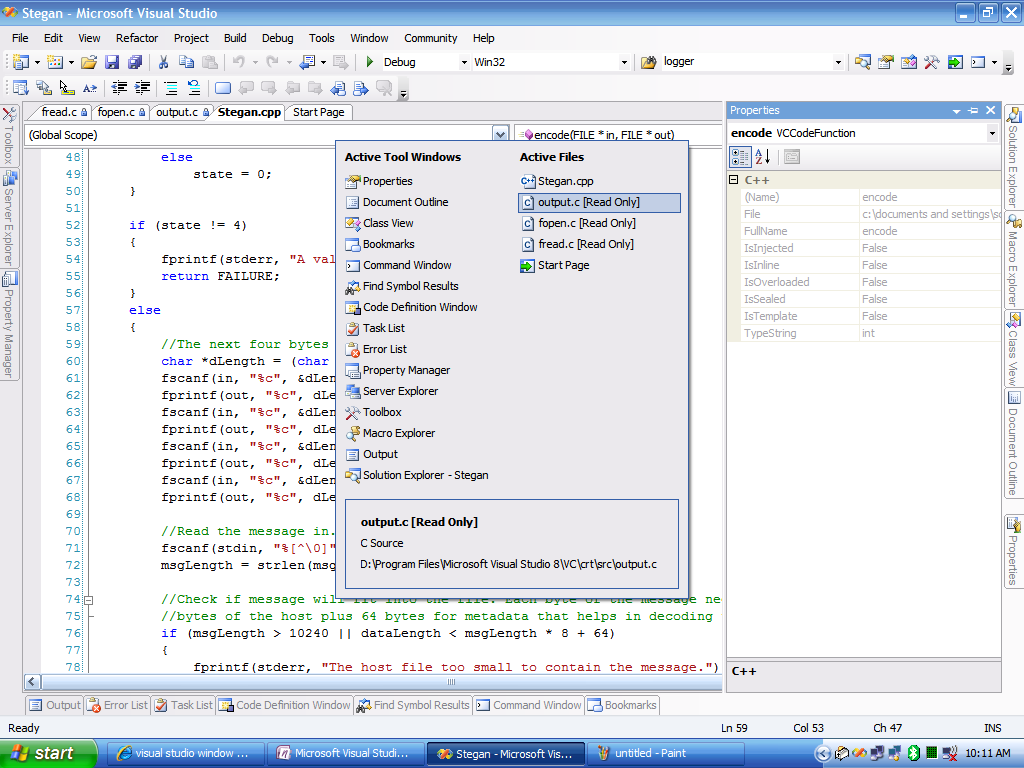Switch Properties to Alphabetical sorting

(762, 156)
